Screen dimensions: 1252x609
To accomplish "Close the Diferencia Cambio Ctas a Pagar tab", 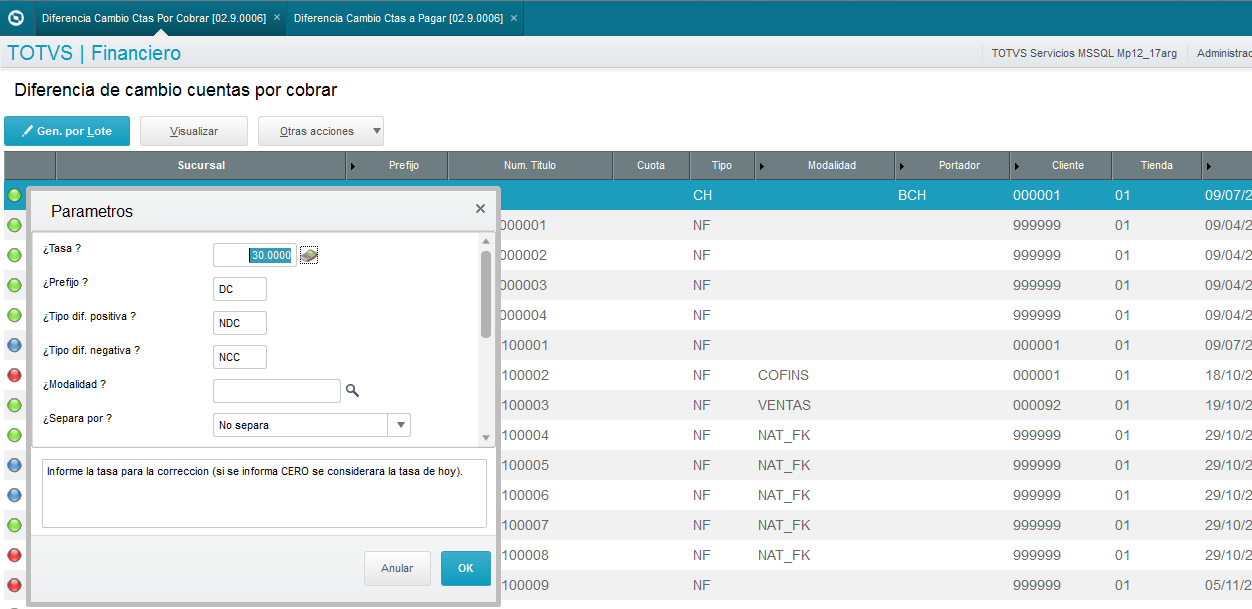I will [x=514, y=18].
